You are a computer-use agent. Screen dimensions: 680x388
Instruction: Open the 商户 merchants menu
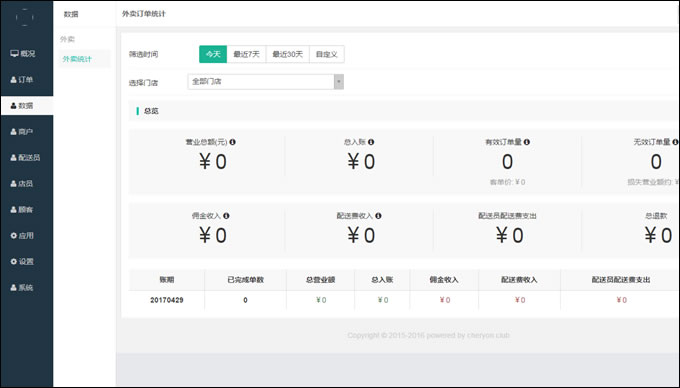[x=27, y=132]
